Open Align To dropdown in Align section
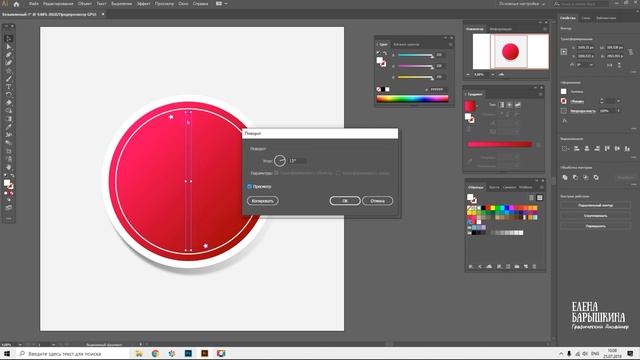This screenshot has height=360, width=640. (x=565, y=149)
